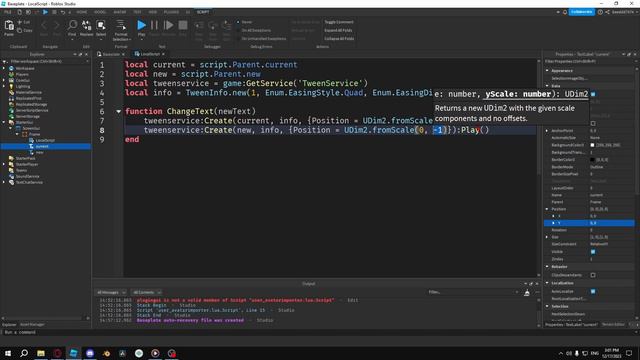Toggle the ClipsDescendants checkbox

pyautogui.click(x=593, y=275)
